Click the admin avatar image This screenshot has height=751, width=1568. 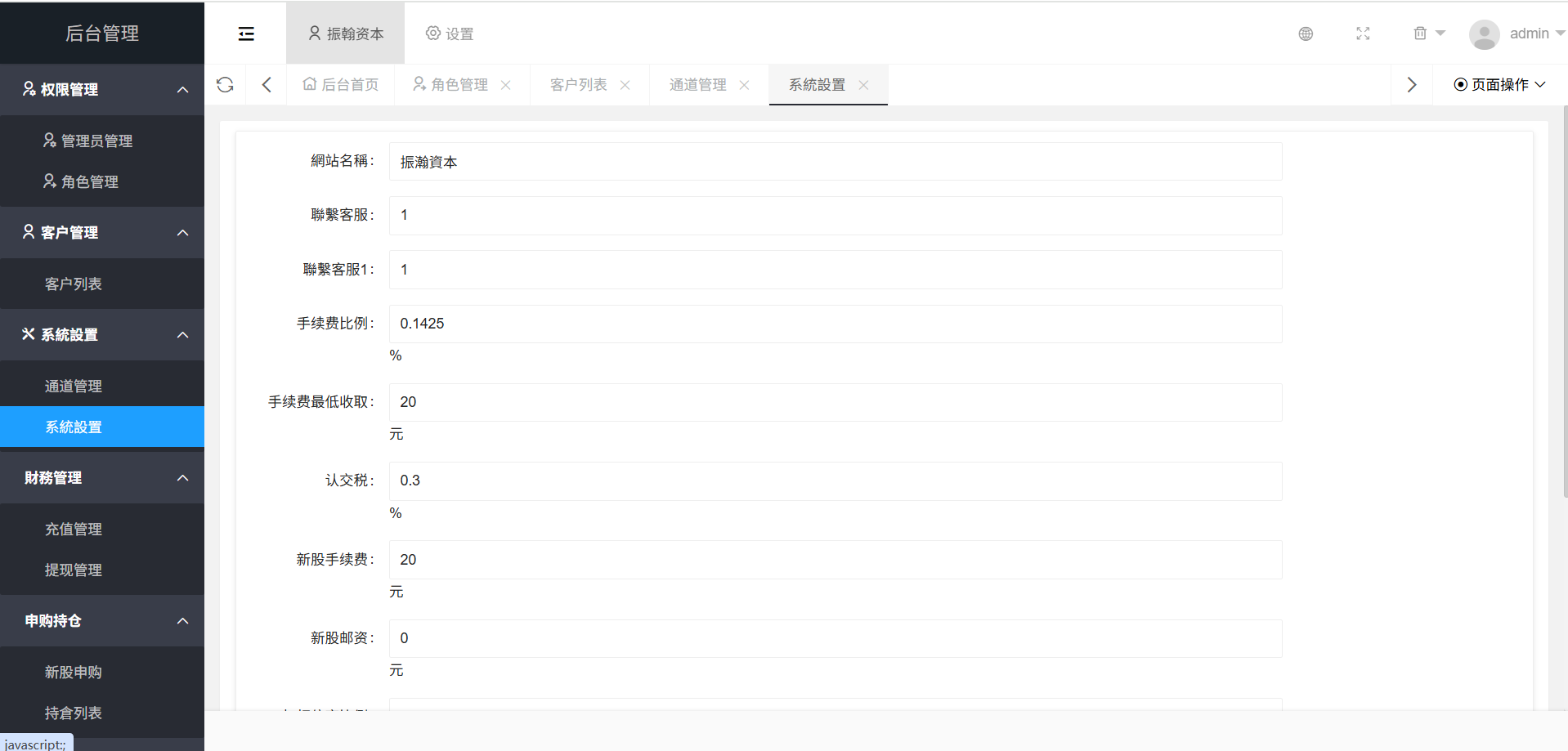(1484, 34)
